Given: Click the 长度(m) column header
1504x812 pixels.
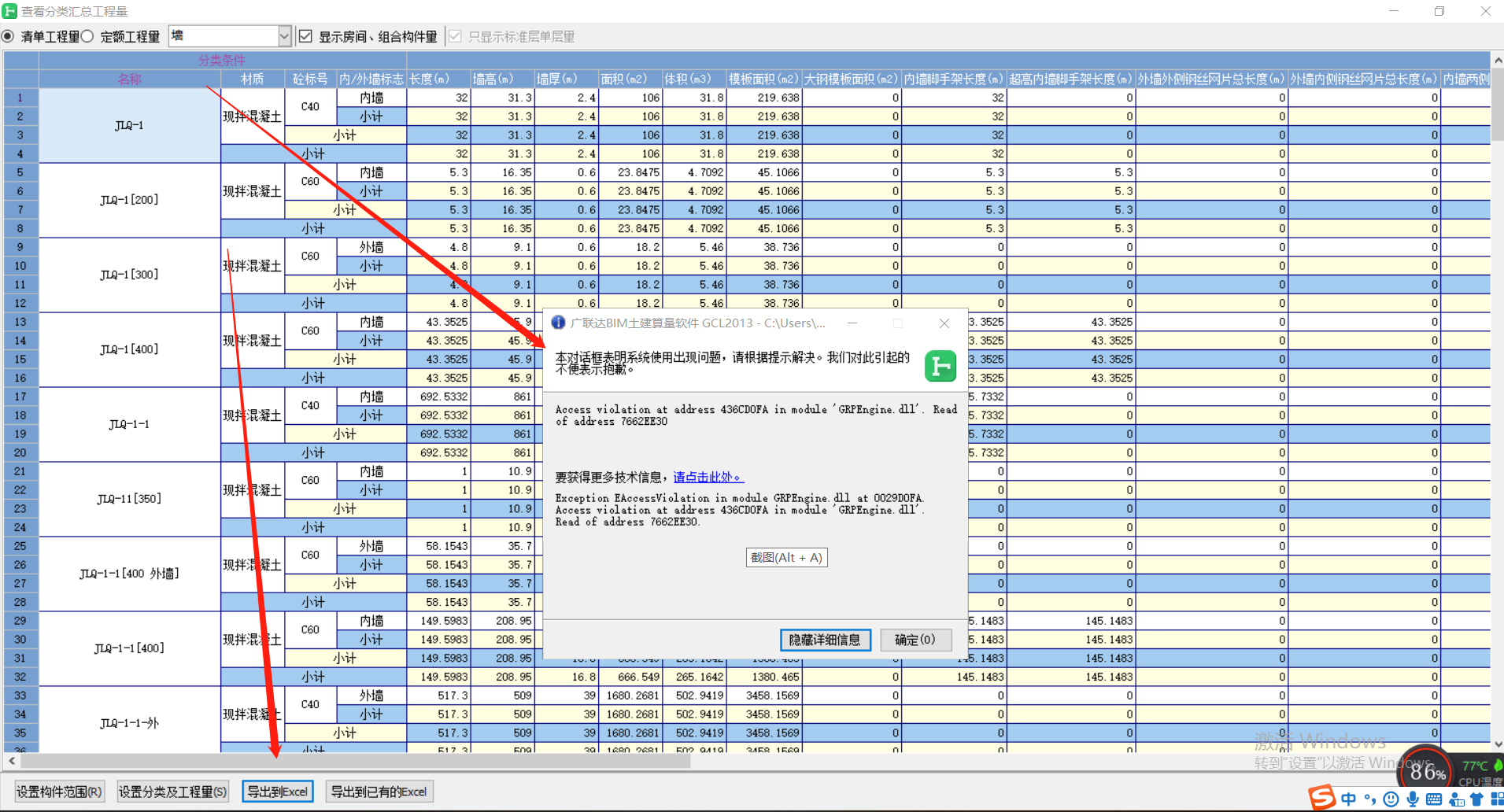Looking at the screenshot, I should click(438, 79).
